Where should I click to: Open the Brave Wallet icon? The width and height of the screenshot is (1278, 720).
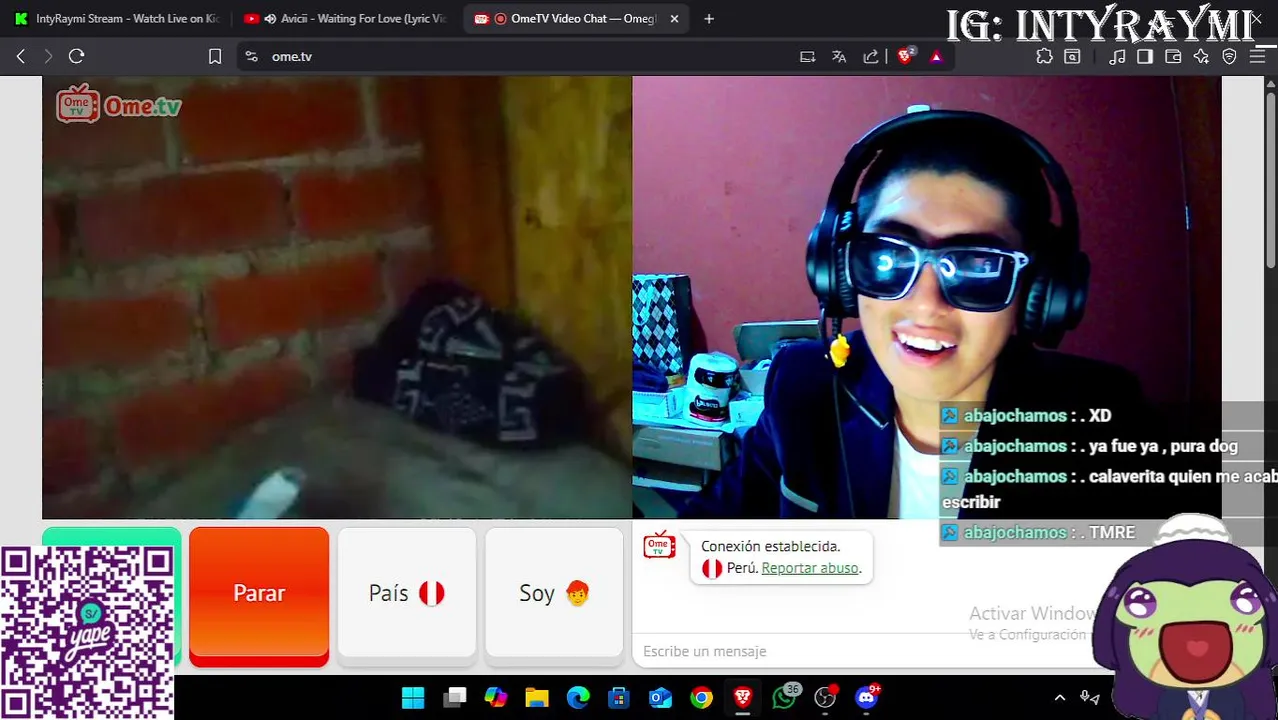[x=1173, y=57]
